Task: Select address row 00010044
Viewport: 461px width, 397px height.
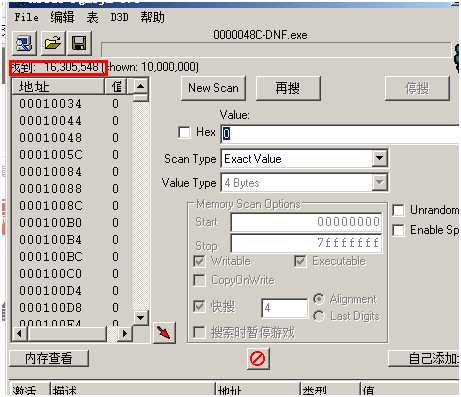Action: coord(72,121)
